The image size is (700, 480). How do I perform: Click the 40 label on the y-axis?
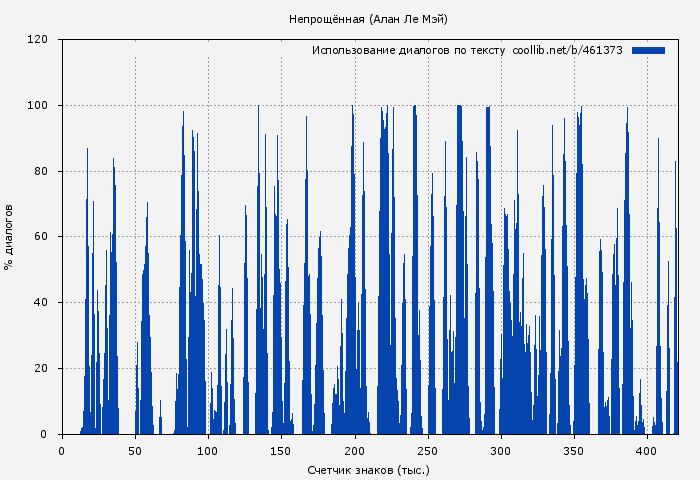[x=41, y=303]
